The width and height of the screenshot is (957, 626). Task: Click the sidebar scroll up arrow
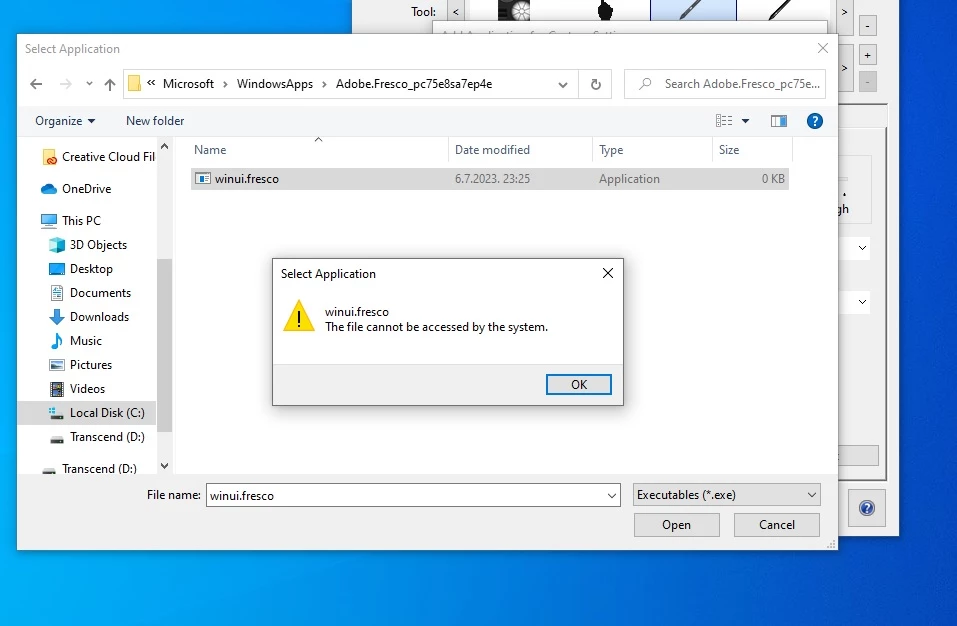coord(164,146)
